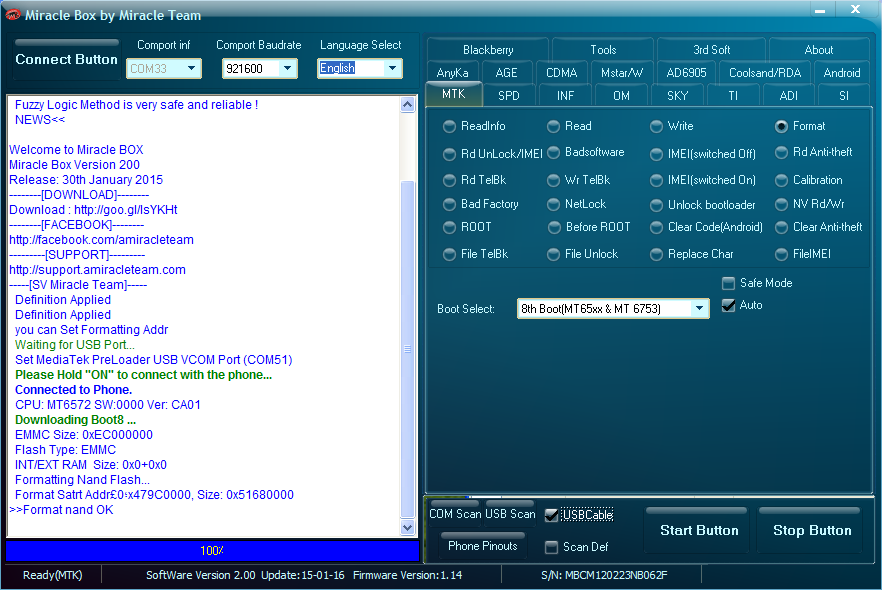Open the Phone Pinouts button
This screenshot has width=882, height=590.
pos(483,545)
